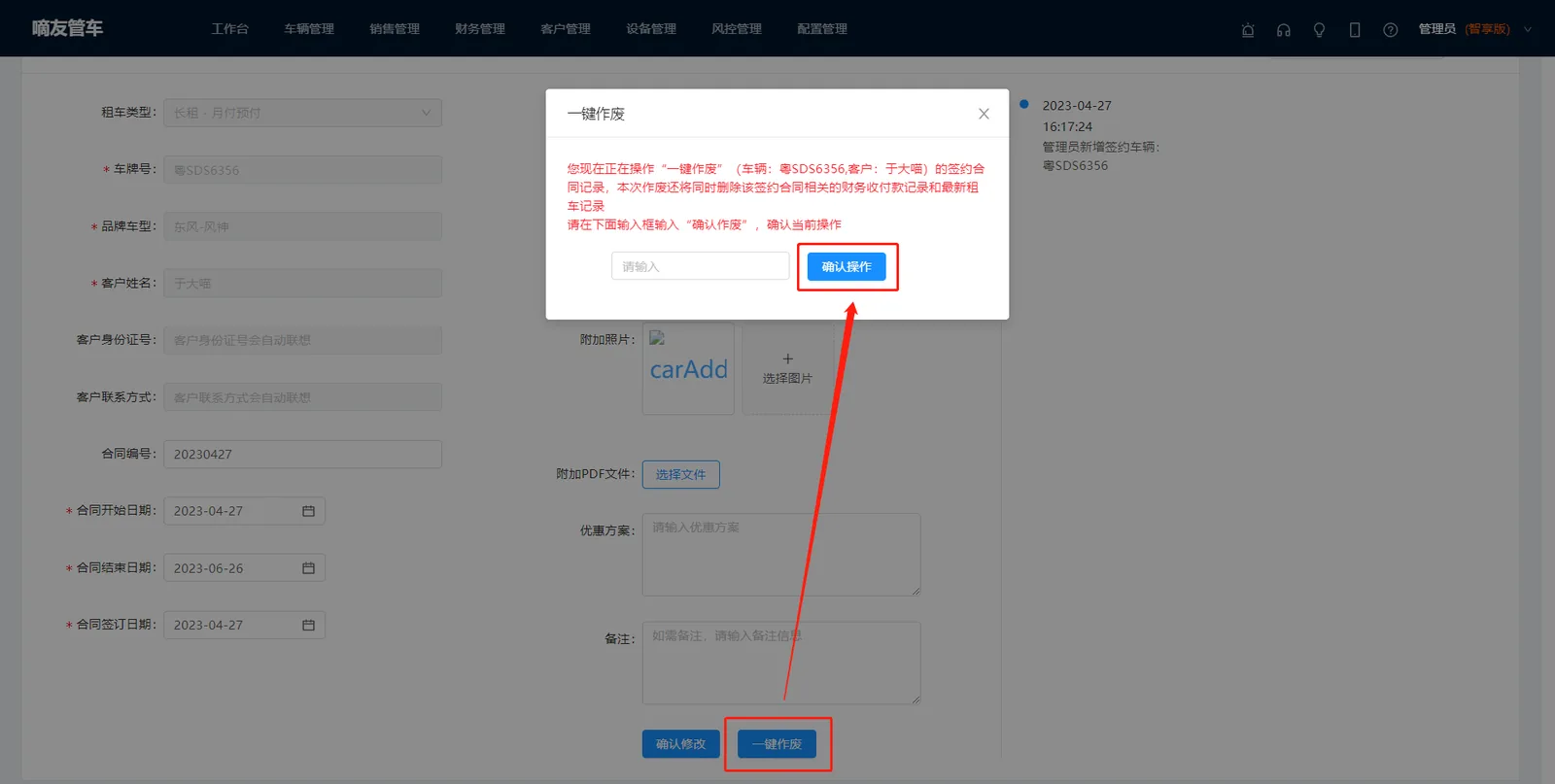Viewport: 1555px width, 784px height.
Task: Focus the 优惠方案 text area
Action: pyautogui.click(x=781, y=555)
